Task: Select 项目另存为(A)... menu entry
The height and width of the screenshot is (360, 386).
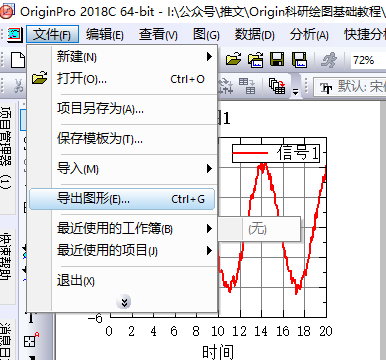Action: click(122, 108)
